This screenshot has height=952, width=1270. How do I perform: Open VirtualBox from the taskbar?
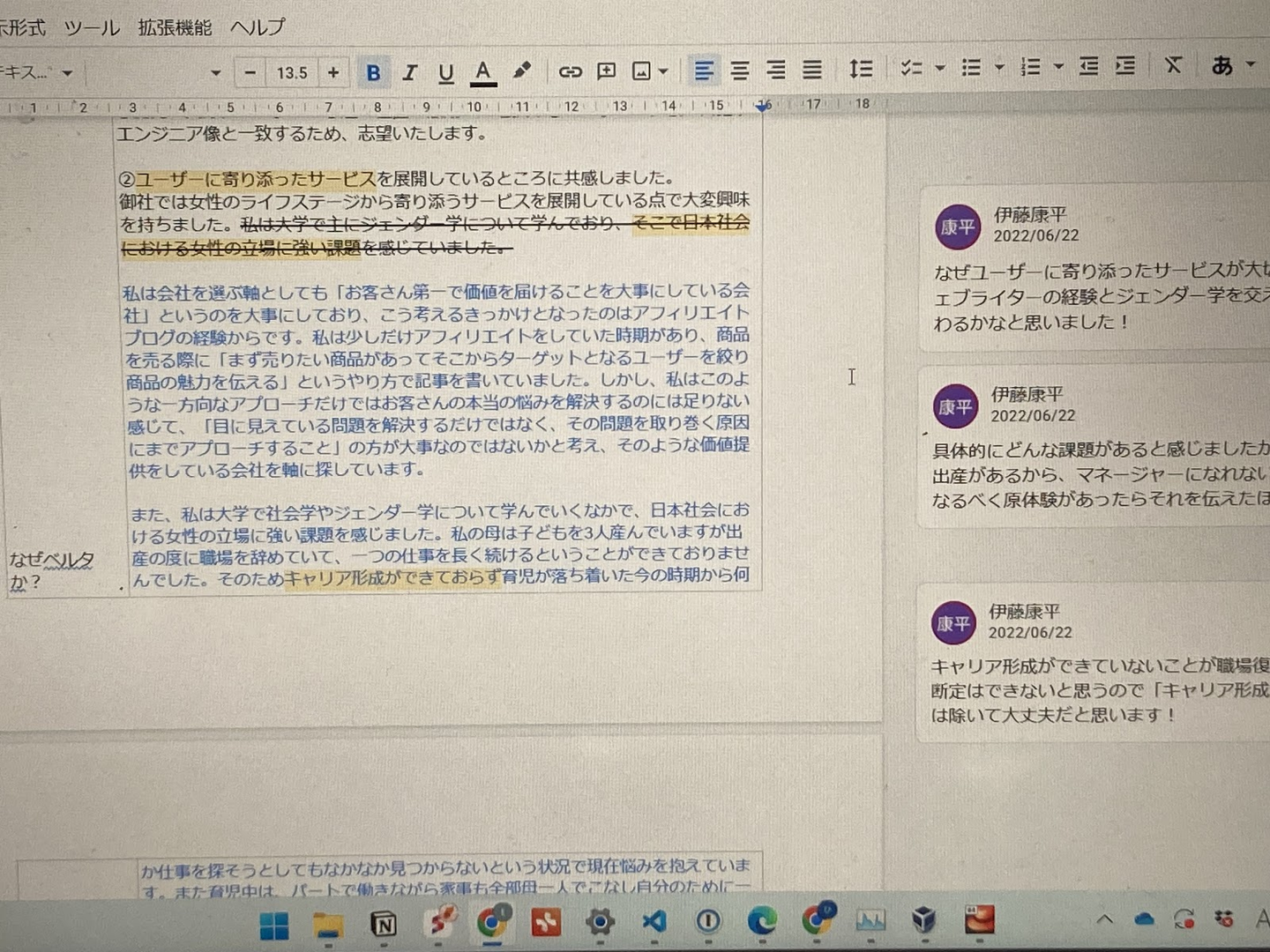[x=923, y=920]
